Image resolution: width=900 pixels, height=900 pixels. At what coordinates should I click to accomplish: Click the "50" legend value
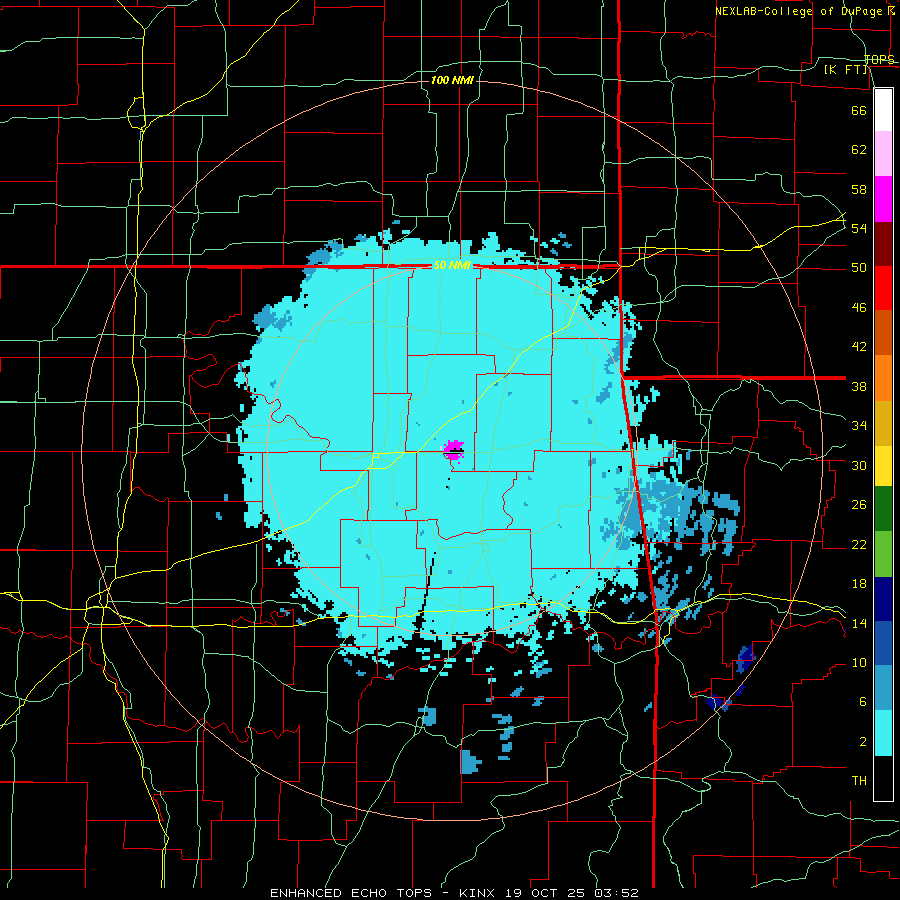point(859,268)
